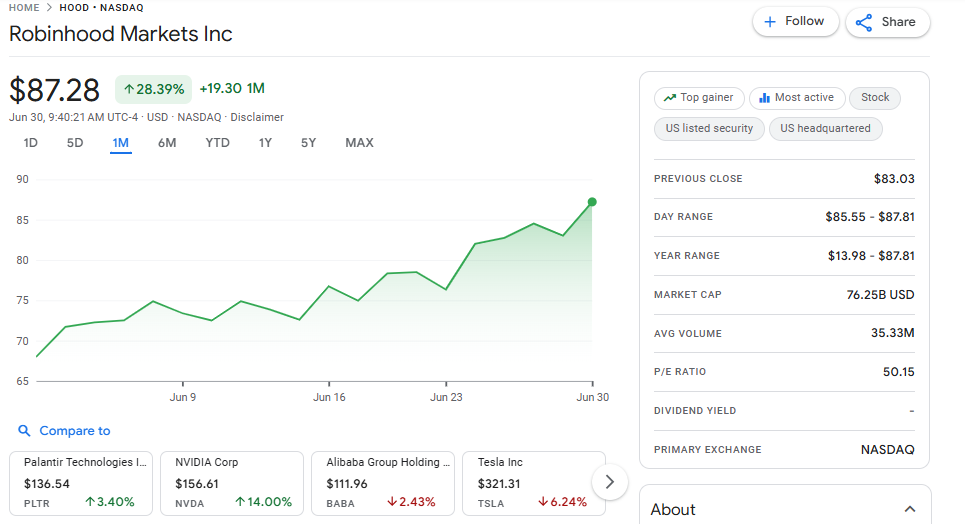The width and height of the screenshot is (965, 524).
Task: Select the 1D time range tab
Action: coord(31,143)
